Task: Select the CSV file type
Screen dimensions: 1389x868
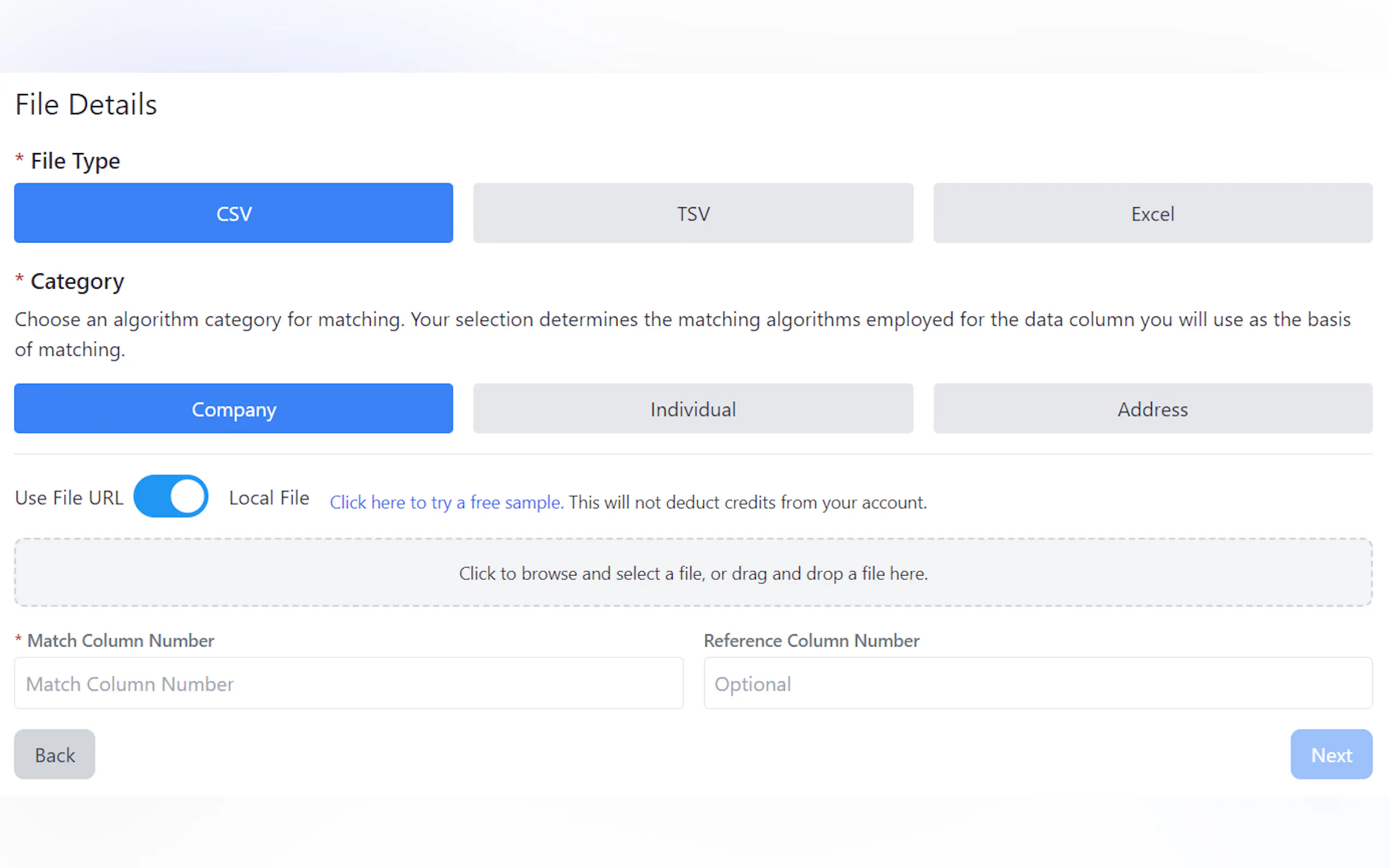Action: [x=233, y=213]
